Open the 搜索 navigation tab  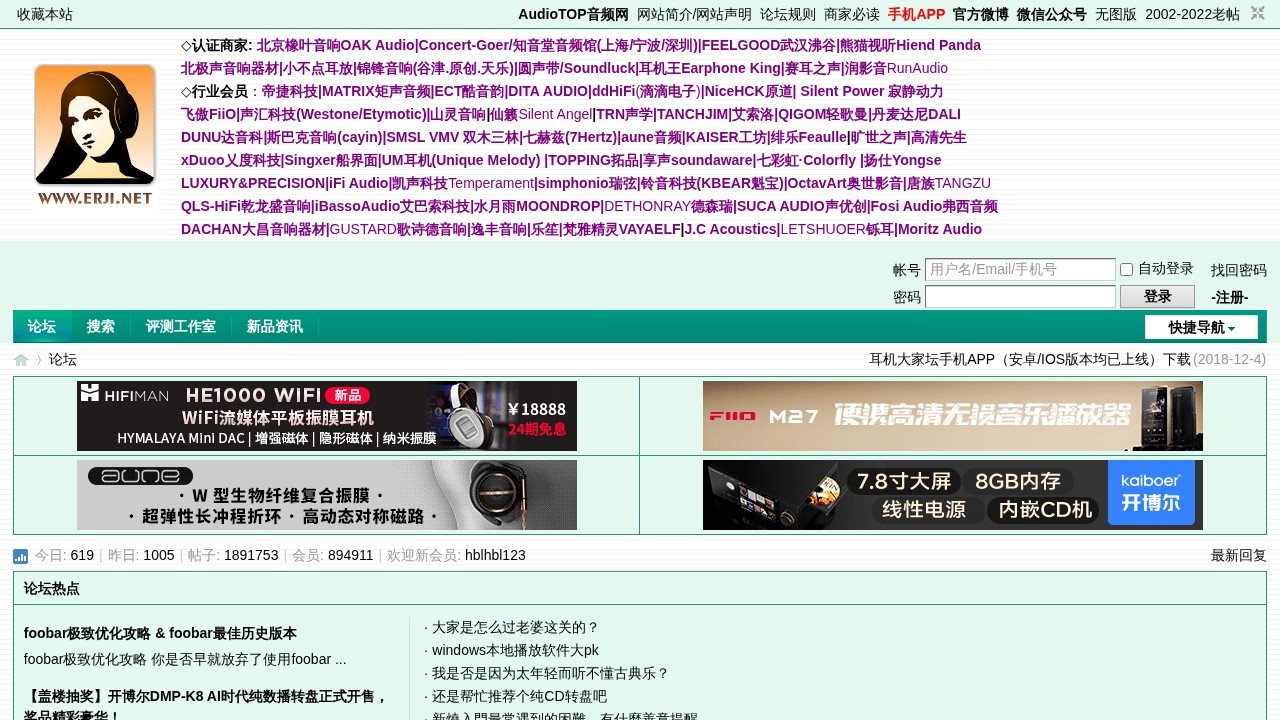pyautogui.click(x=101, y=327)
